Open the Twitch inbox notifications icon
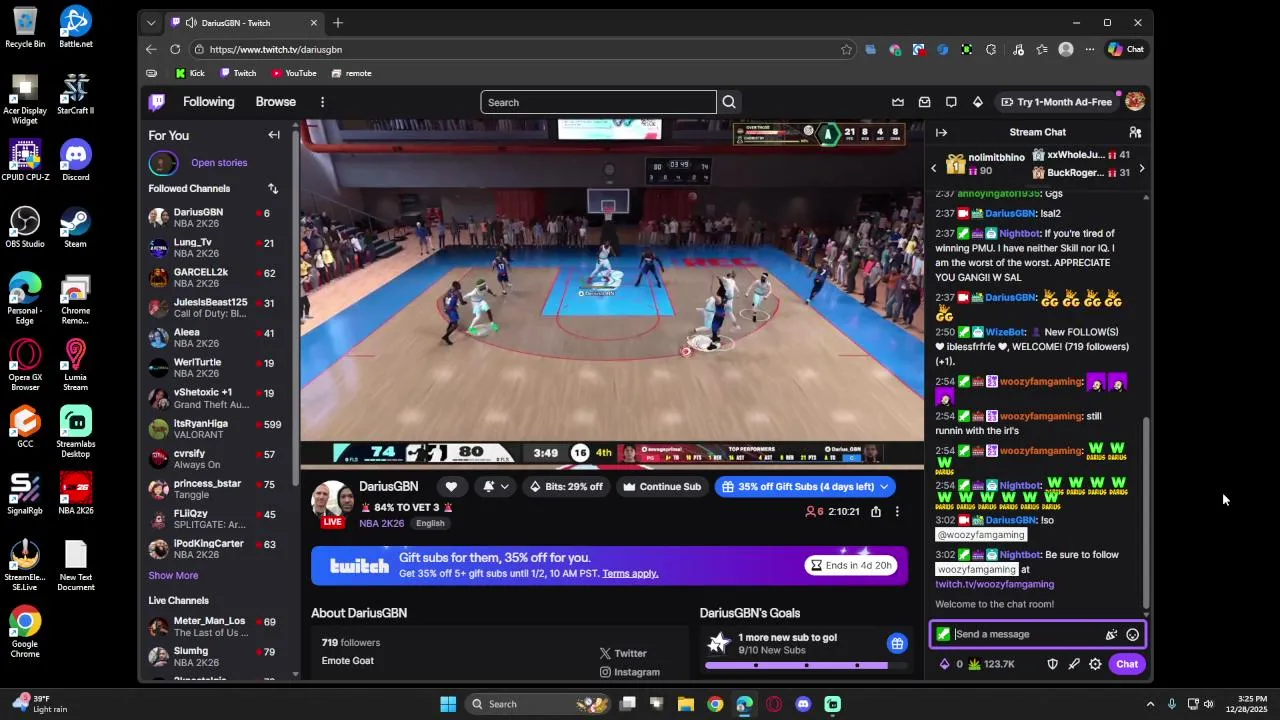The width and height of the screenshot is (1280, 720). [925, 102]
